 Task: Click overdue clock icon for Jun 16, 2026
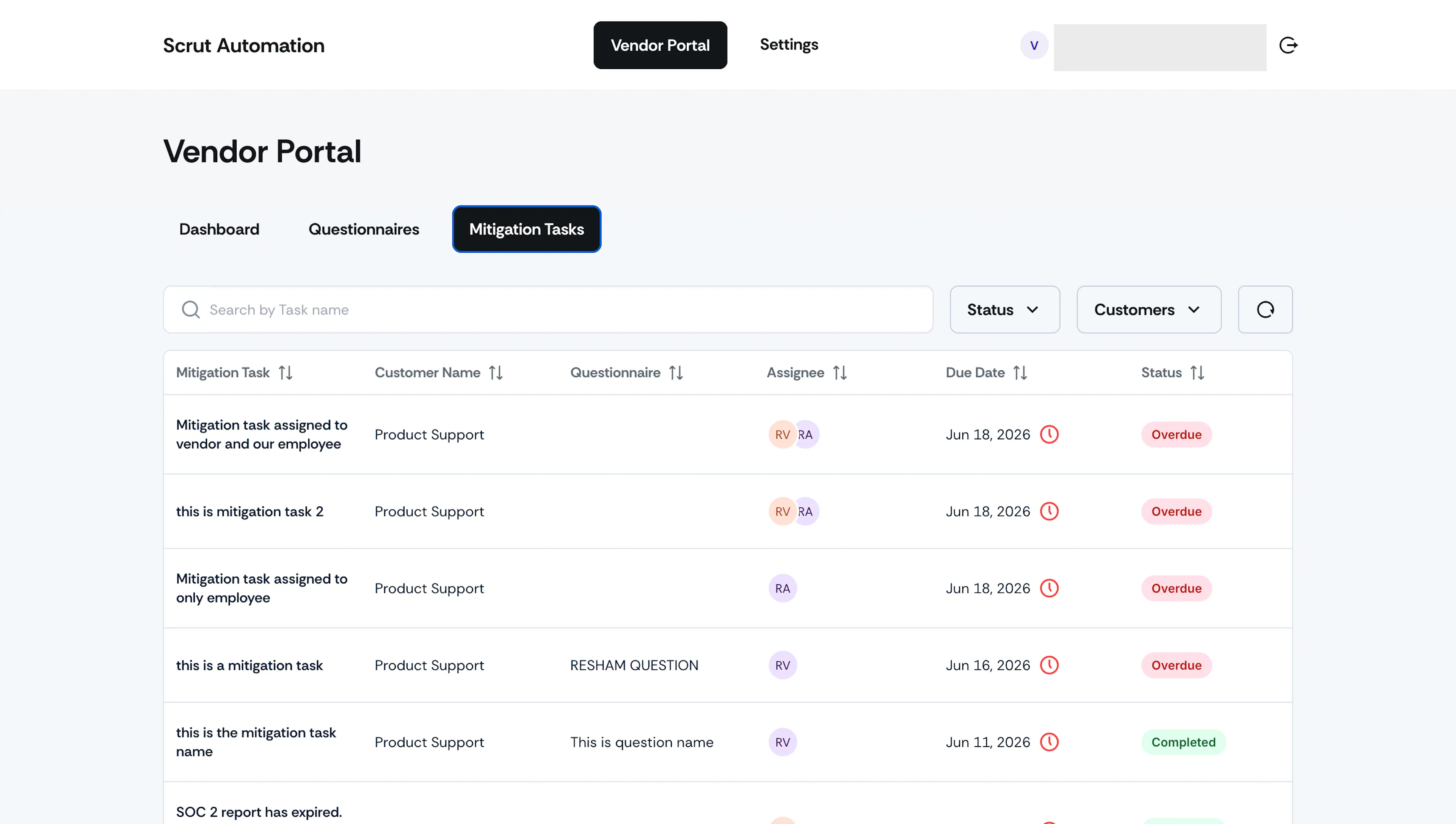(1050, 665)
